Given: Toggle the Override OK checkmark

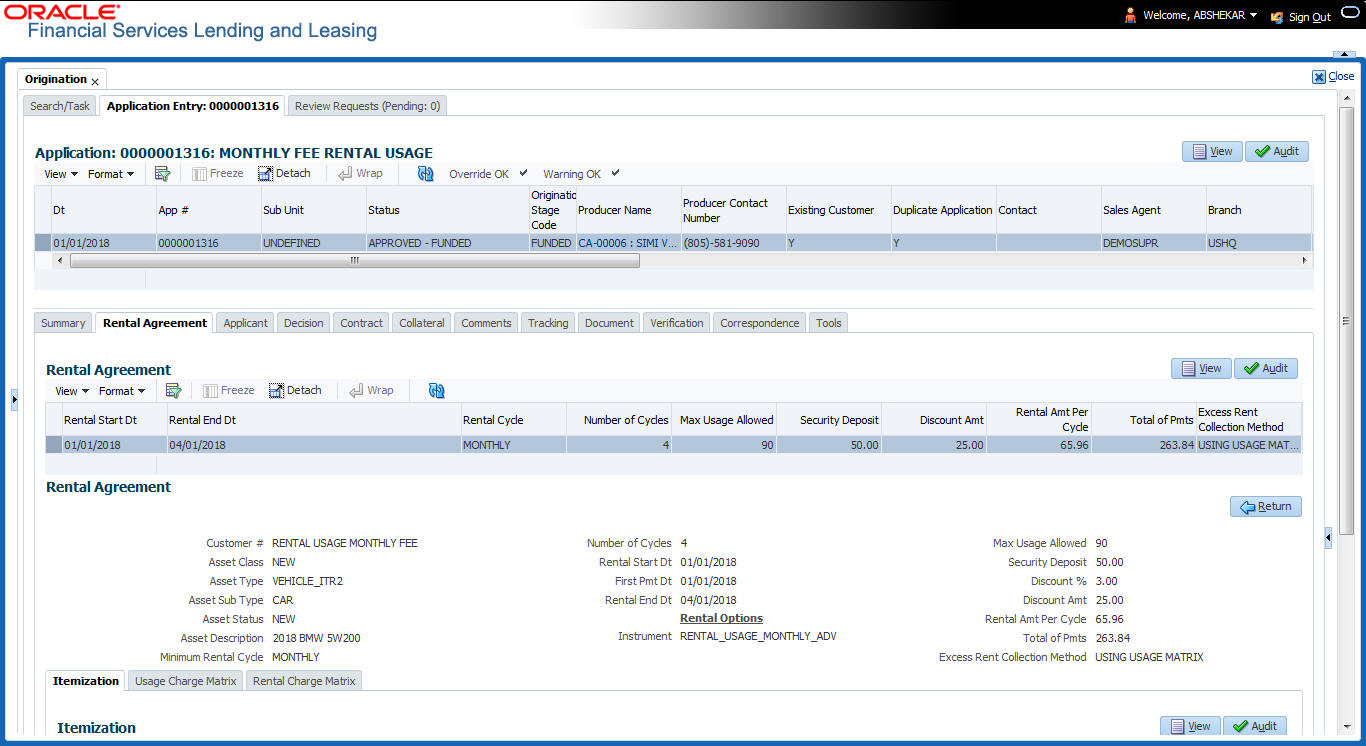Looking at the screenshot, I should coord(523,173).
